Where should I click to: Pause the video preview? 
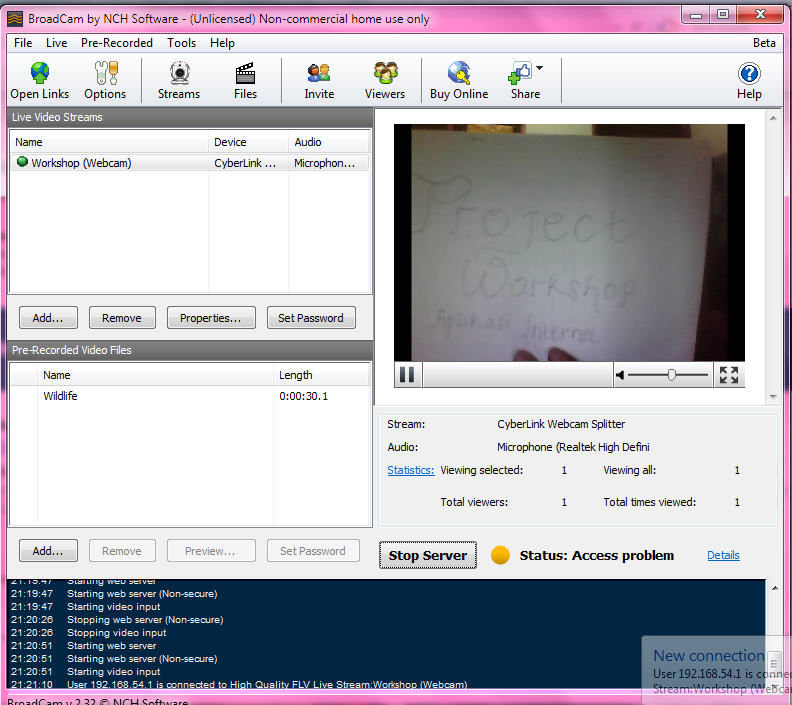[407, 375]
